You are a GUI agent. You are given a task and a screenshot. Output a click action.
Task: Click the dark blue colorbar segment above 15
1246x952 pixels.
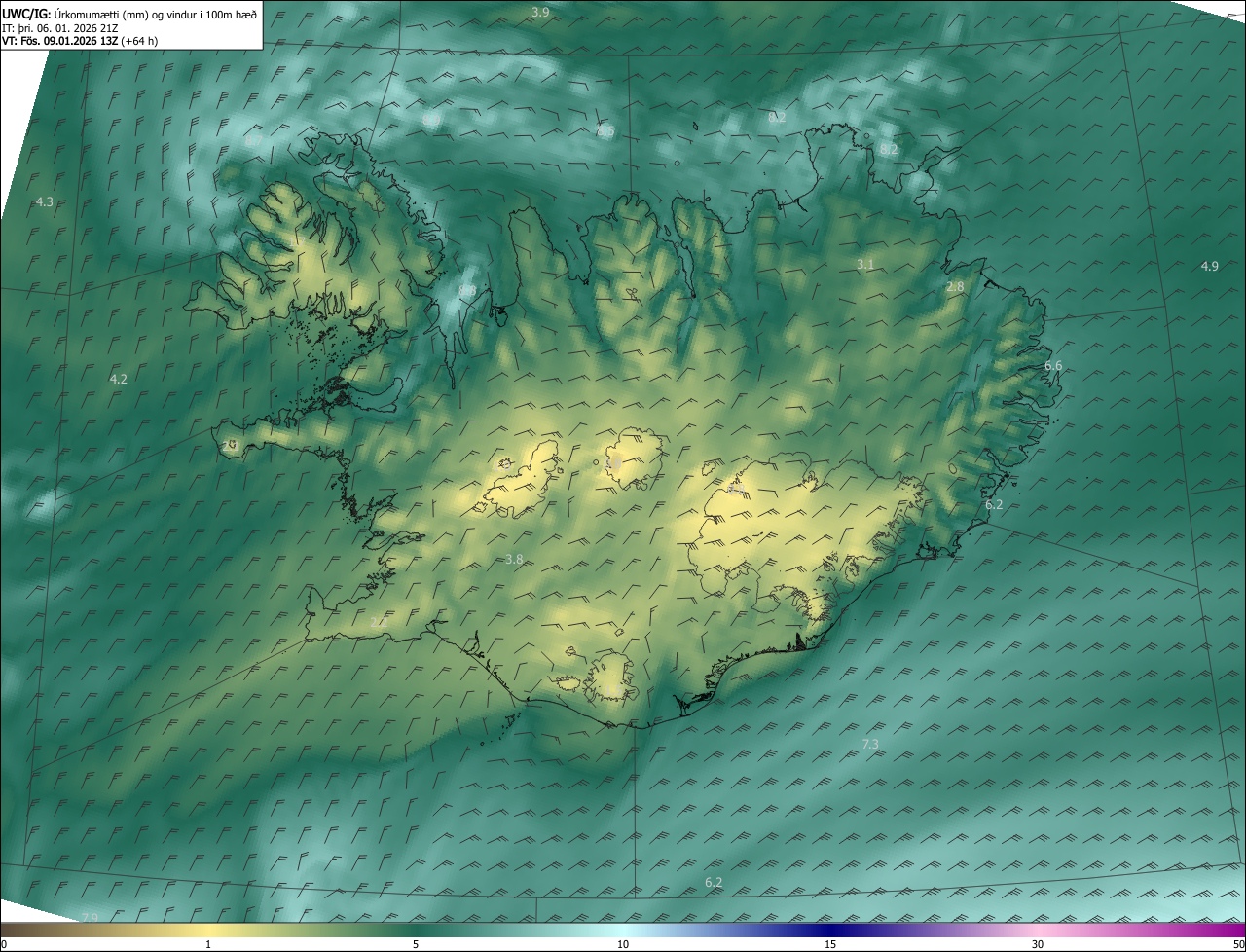tap(830, 930)
